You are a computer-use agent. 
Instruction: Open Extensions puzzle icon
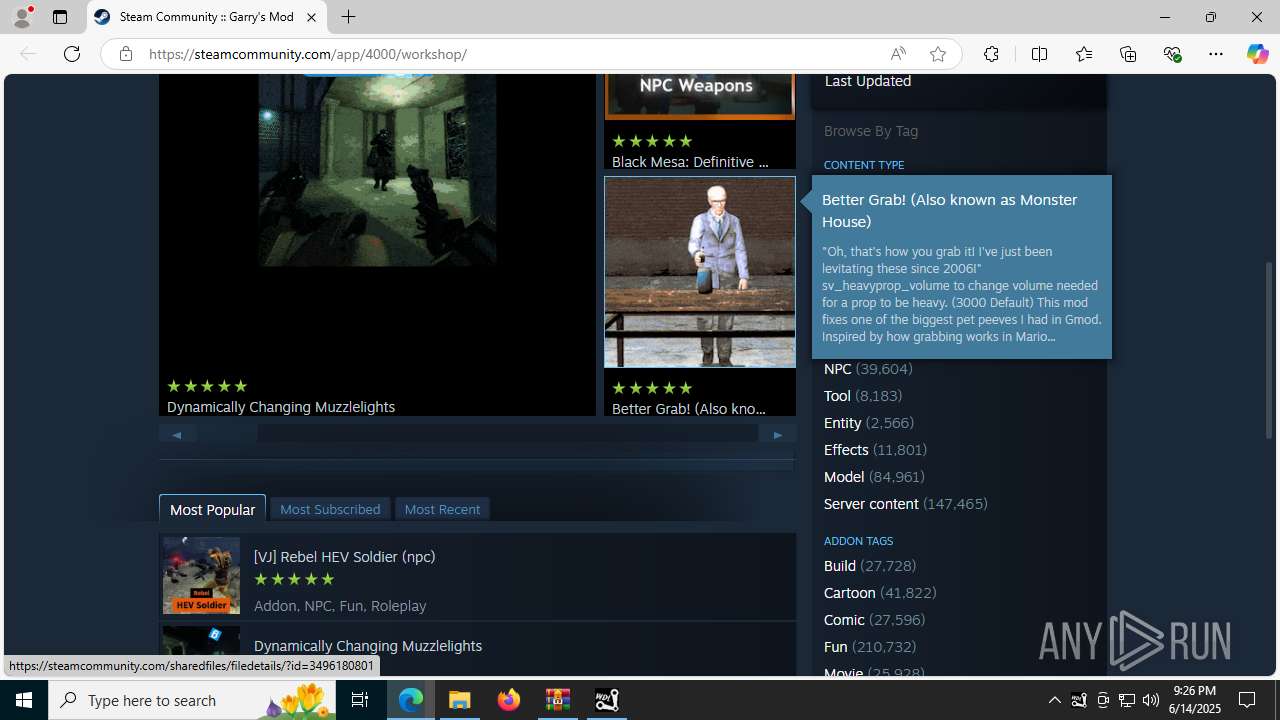pos(991,54)
